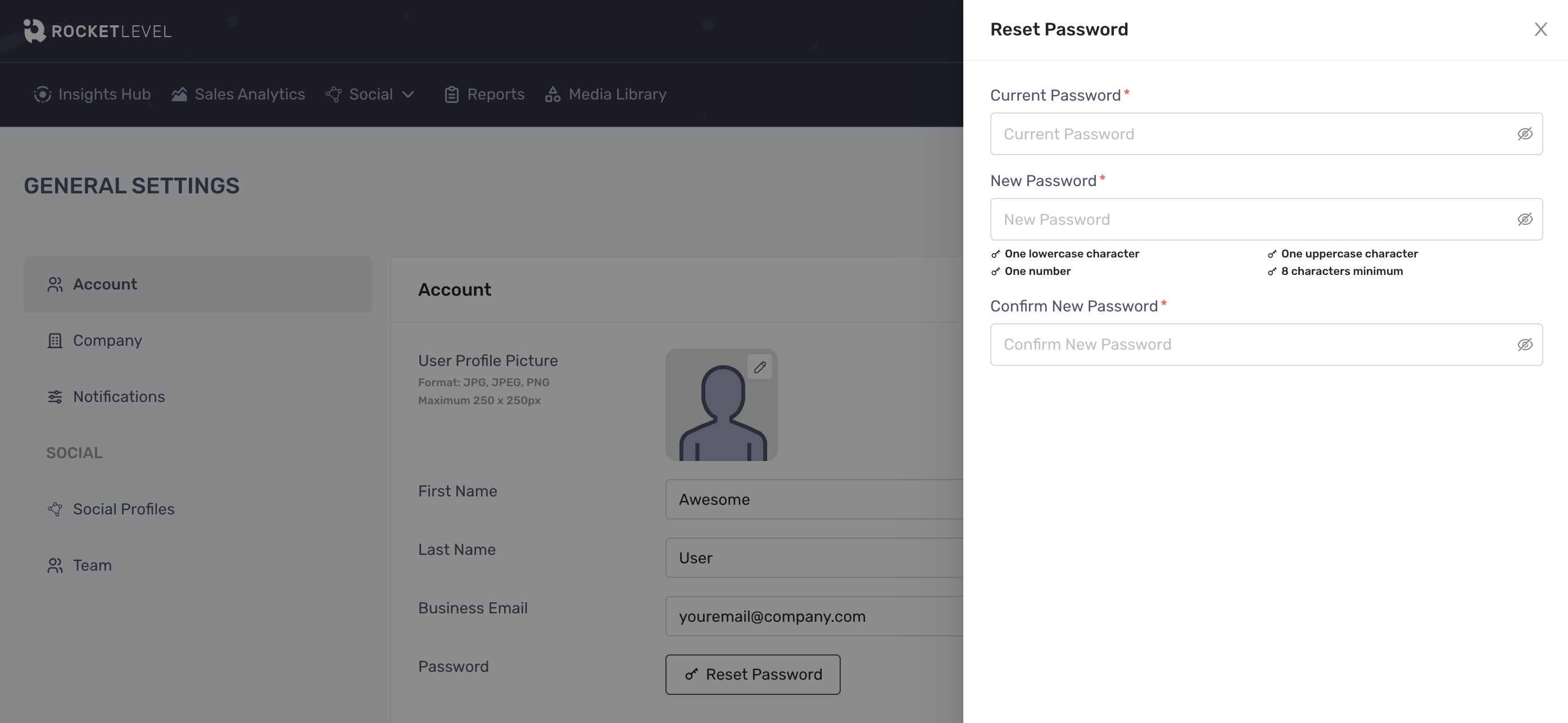
Task: Open Media Library nav item
Action: (606, 94)
